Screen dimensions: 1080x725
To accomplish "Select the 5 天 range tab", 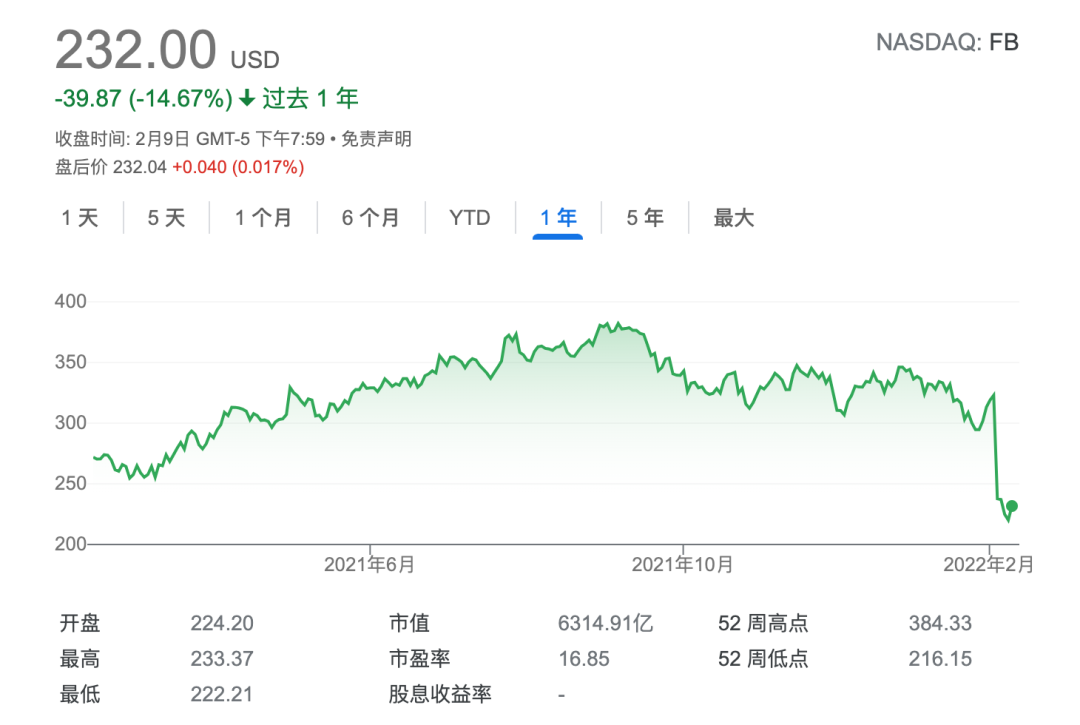I will pos(167,218).
